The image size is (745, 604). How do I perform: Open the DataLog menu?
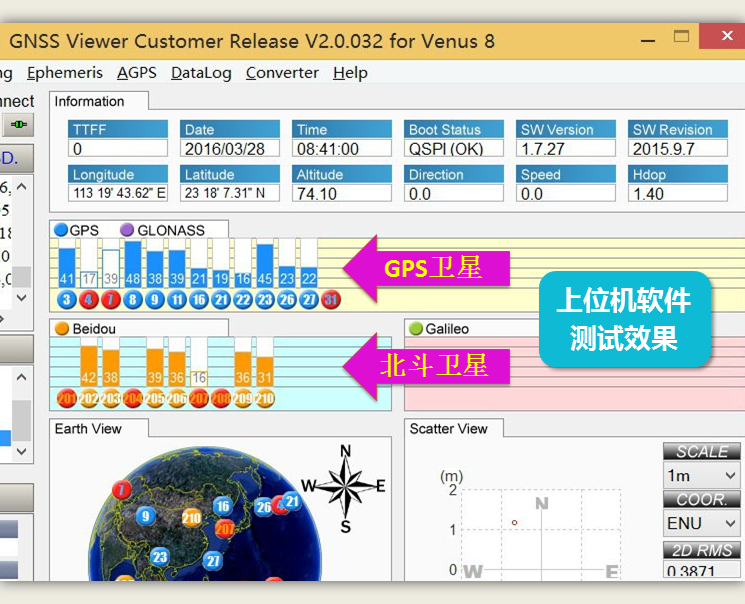click(201, 73)
